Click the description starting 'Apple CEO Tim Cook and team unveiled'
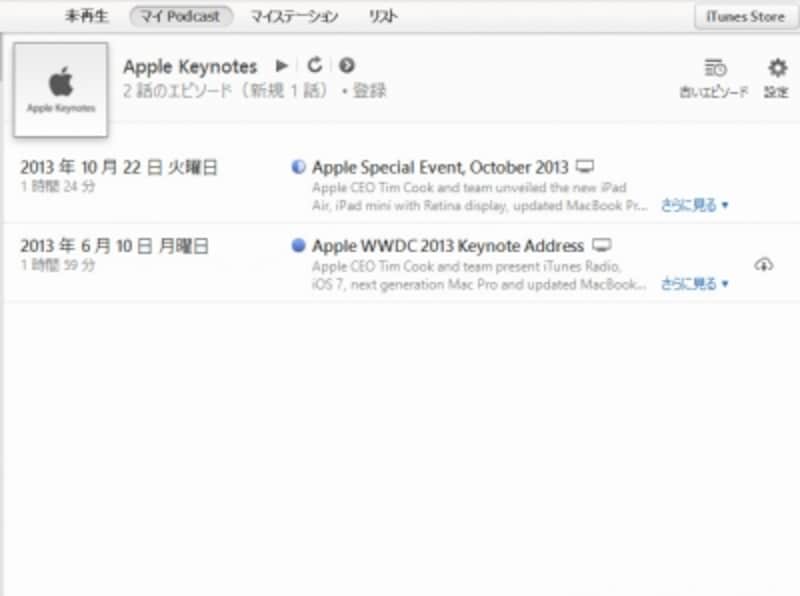 (480, 196)
